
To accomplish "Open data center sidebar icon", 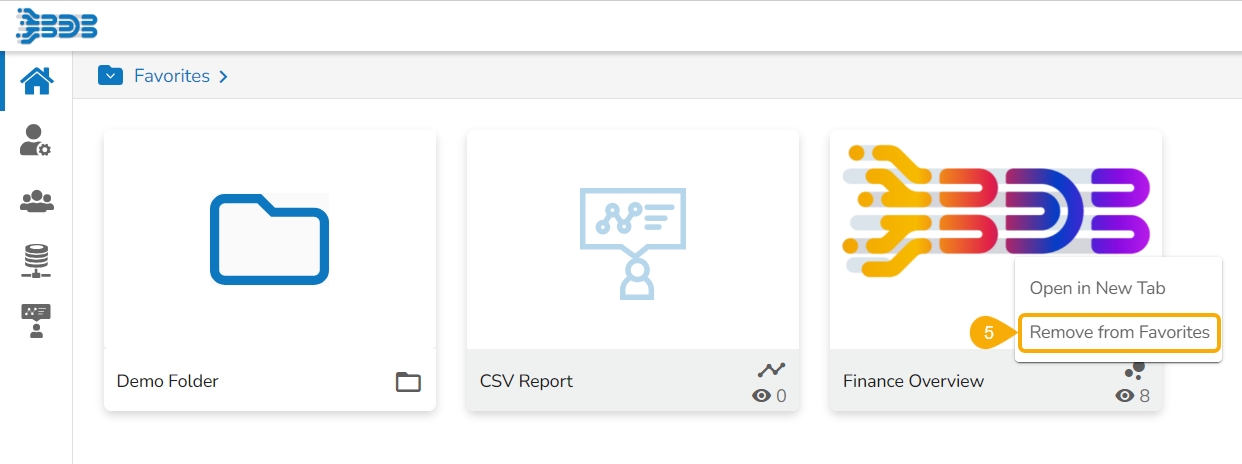I will (x=36, y=260).
